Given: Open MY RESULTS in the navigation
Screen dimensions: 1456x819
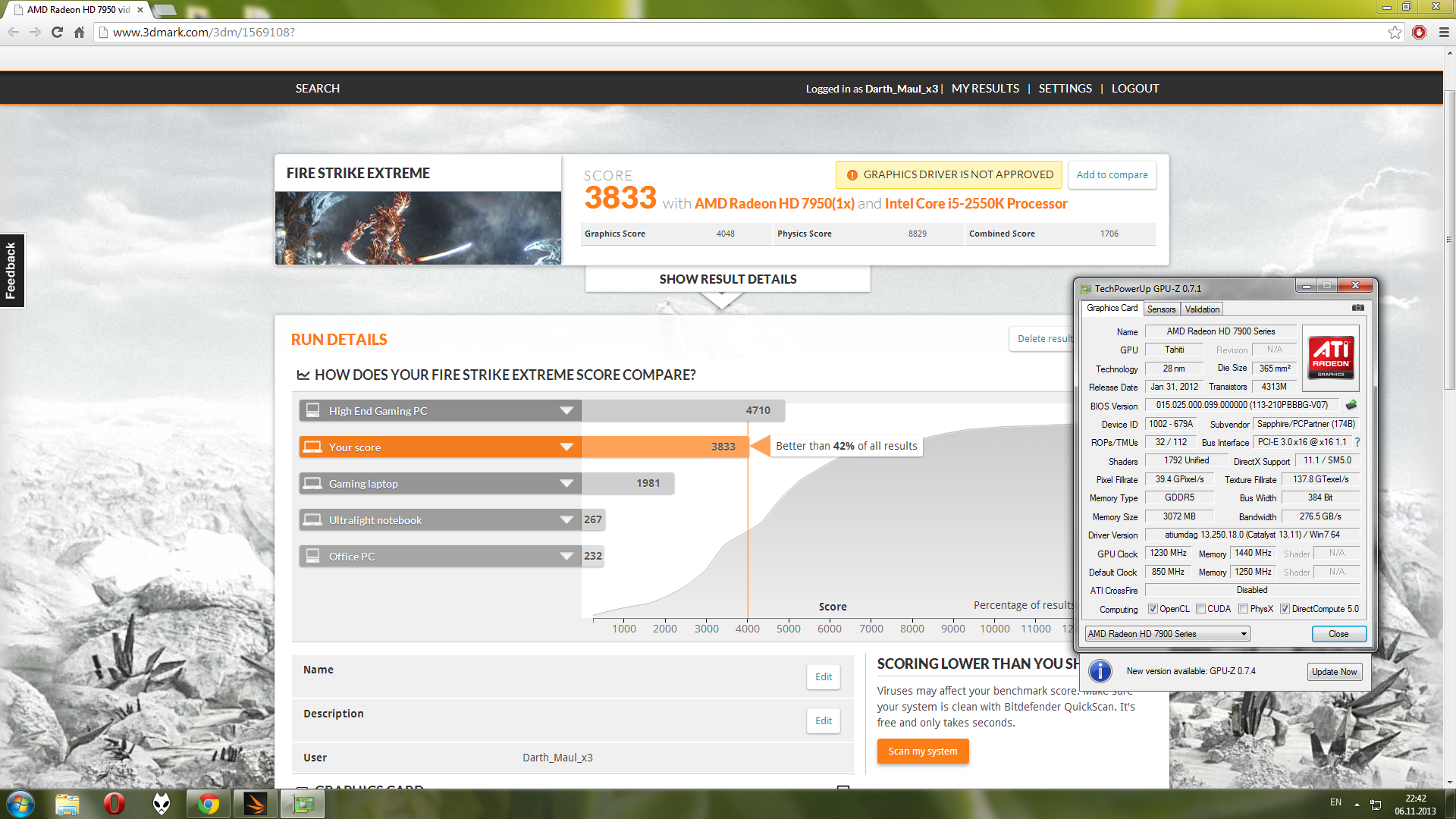Looking at the screenshot, I should [x=985, y=89].
